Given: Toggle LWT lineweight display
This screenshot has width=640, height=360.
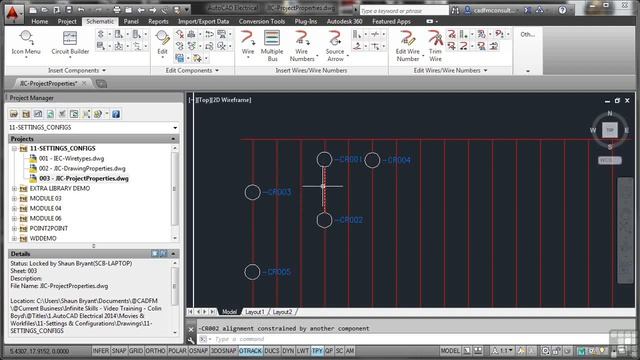Looking at the screenshot, I should tap(302, 351).
